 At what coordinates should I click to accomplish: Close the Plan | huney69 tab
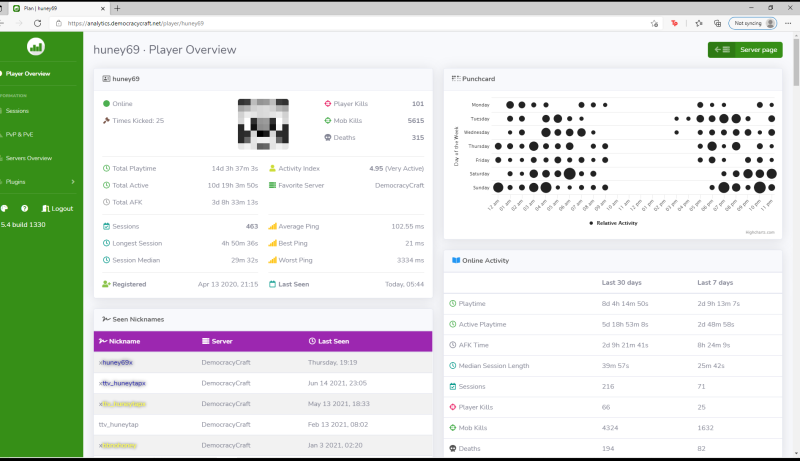103,8
